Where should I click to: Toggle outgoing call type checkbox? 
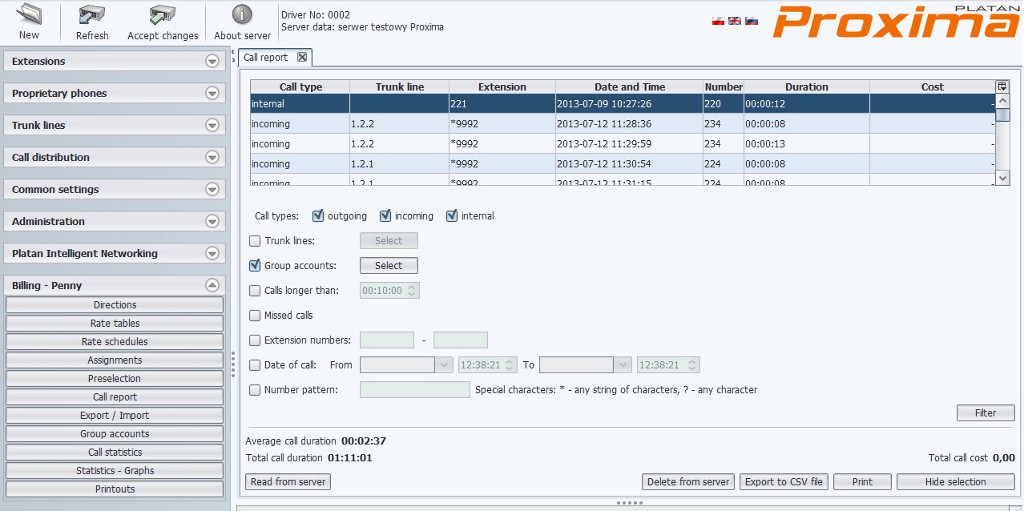point(318,216)
